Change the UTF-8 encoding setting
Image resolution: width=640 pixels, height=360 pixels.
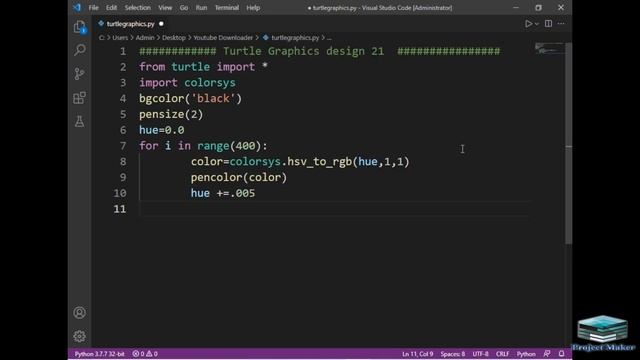point(480,354)
